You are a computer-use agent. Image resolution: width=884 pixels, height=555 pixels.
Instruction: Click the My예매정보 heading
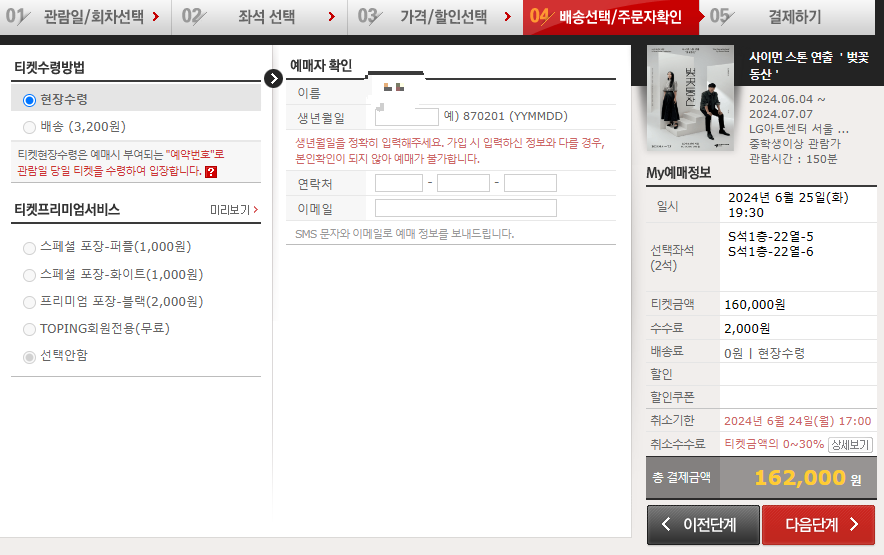(x=678, y=173)
